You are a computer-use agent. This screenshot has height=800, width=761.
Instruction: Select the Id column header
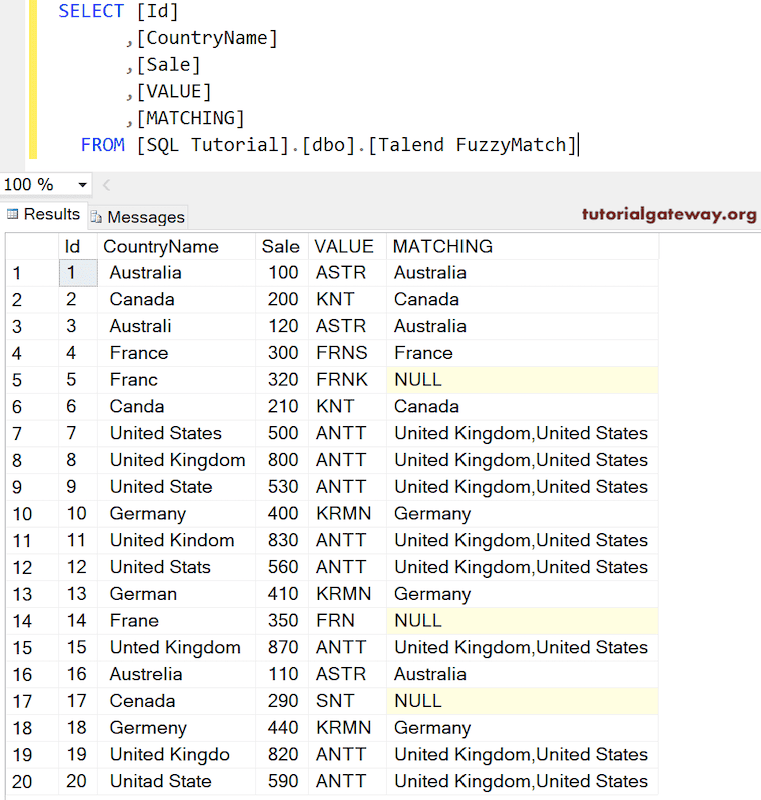pos(78,246)
